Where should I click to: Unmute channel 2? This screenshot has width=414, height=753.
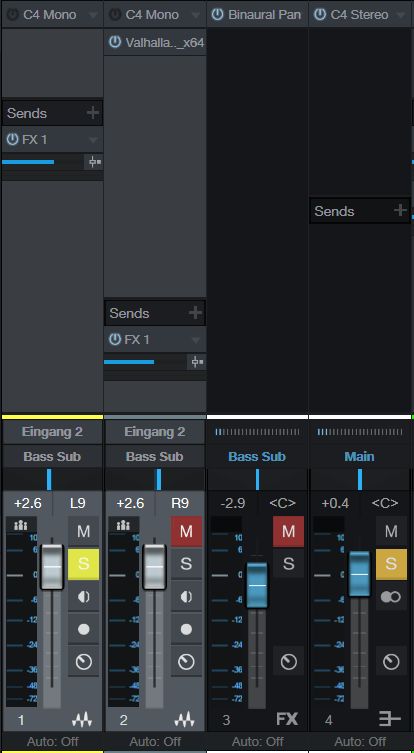[x=186, y=532]
